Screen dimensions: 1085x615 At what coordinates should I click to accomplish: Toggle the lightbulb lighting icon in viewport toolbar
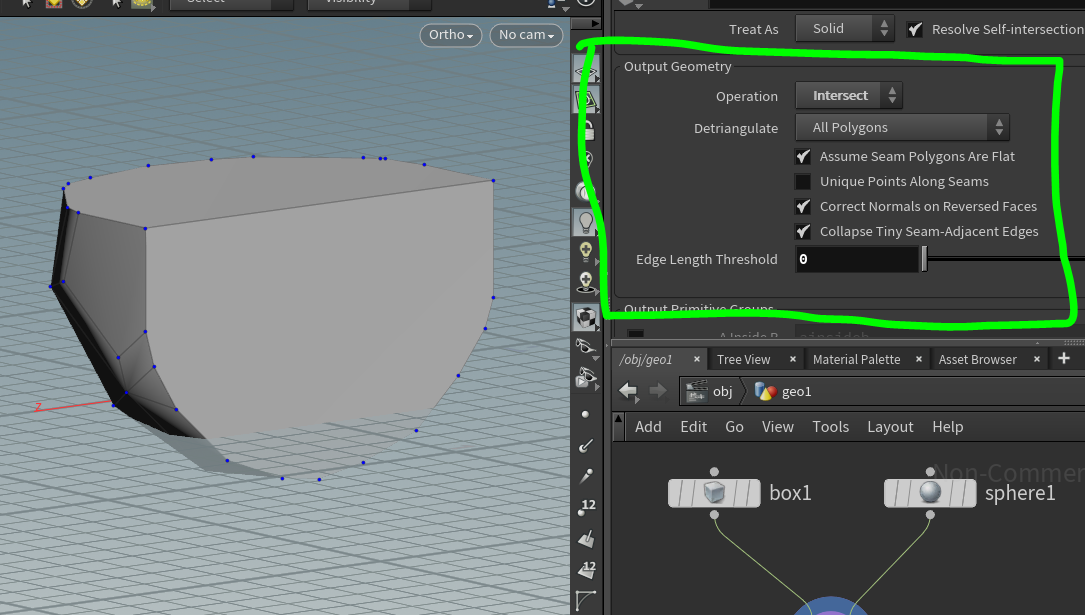coord(586,221)
